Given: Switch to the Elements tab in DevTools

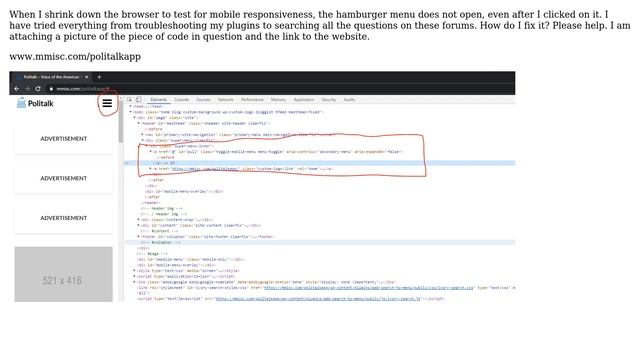Looking at the screenshot, I should pyautogui.click(x=159, y=100).
